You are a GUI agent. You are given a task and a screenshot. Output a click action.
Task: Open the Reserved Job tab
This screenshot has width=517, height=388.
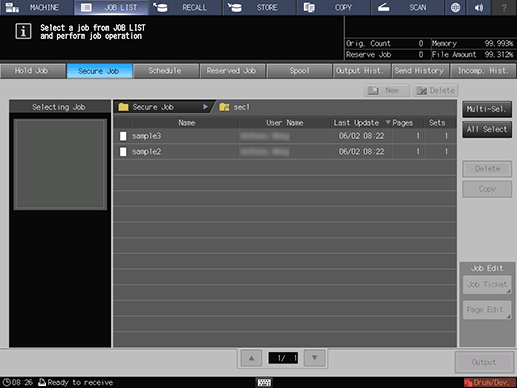click(232, 71)
